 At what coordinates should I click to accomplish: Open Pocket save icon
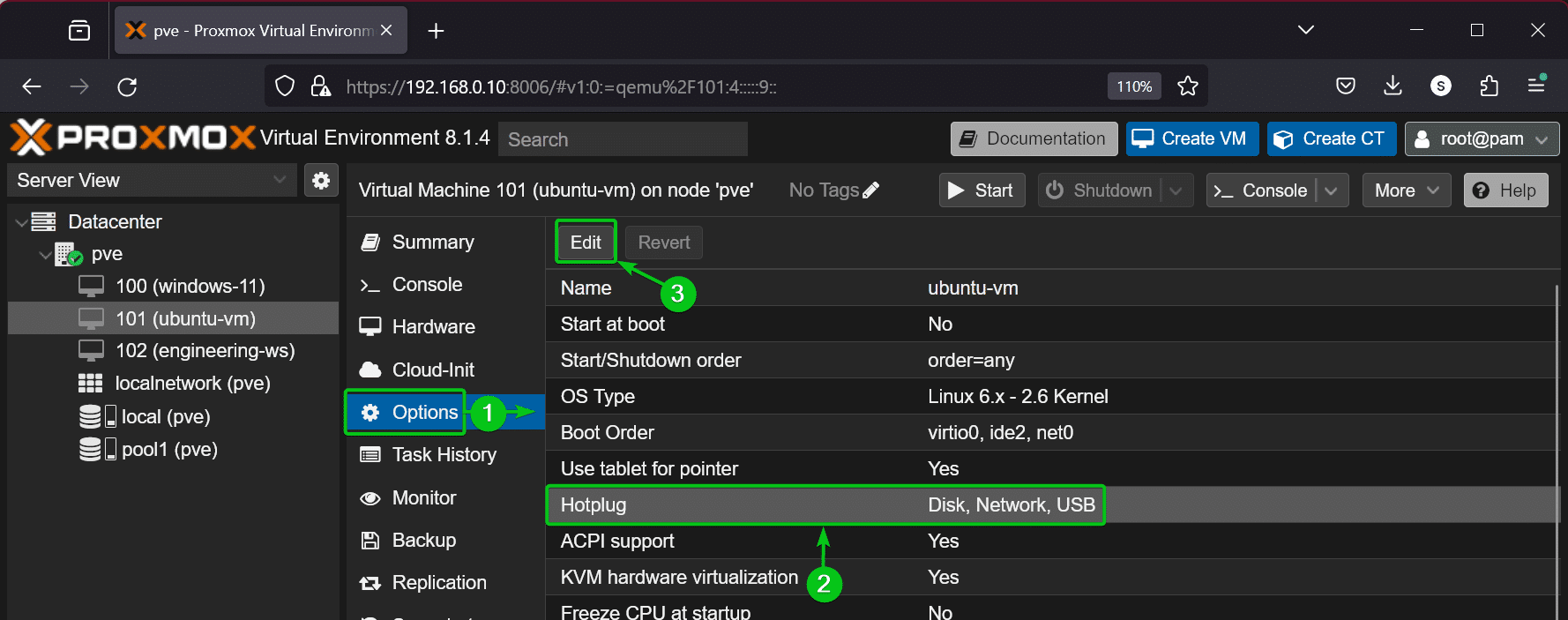1346,86
